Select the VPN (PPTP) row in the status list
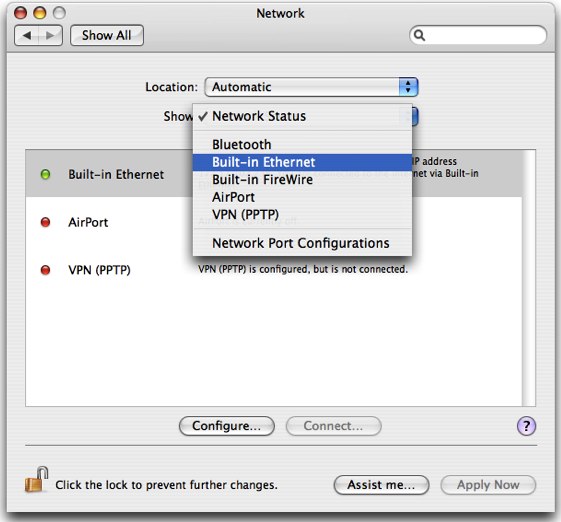This screenshot has width=561, height=522. click(x=274, y=269)
